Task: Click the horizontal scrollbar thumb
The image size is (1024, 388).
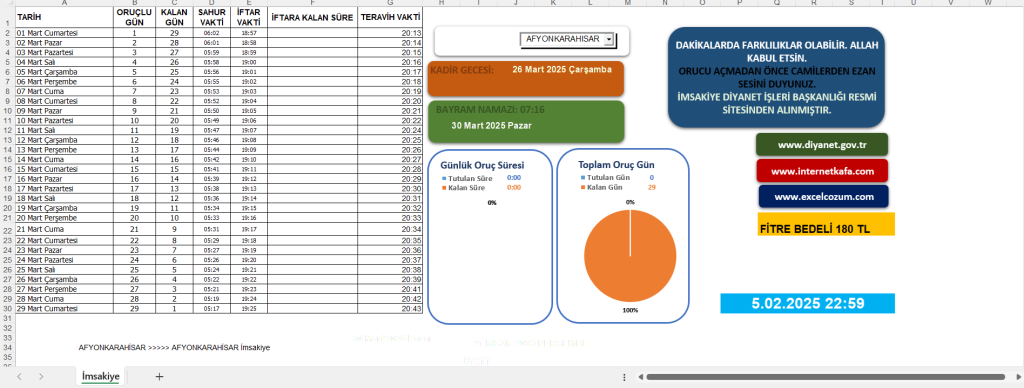Action: [825, 377]
